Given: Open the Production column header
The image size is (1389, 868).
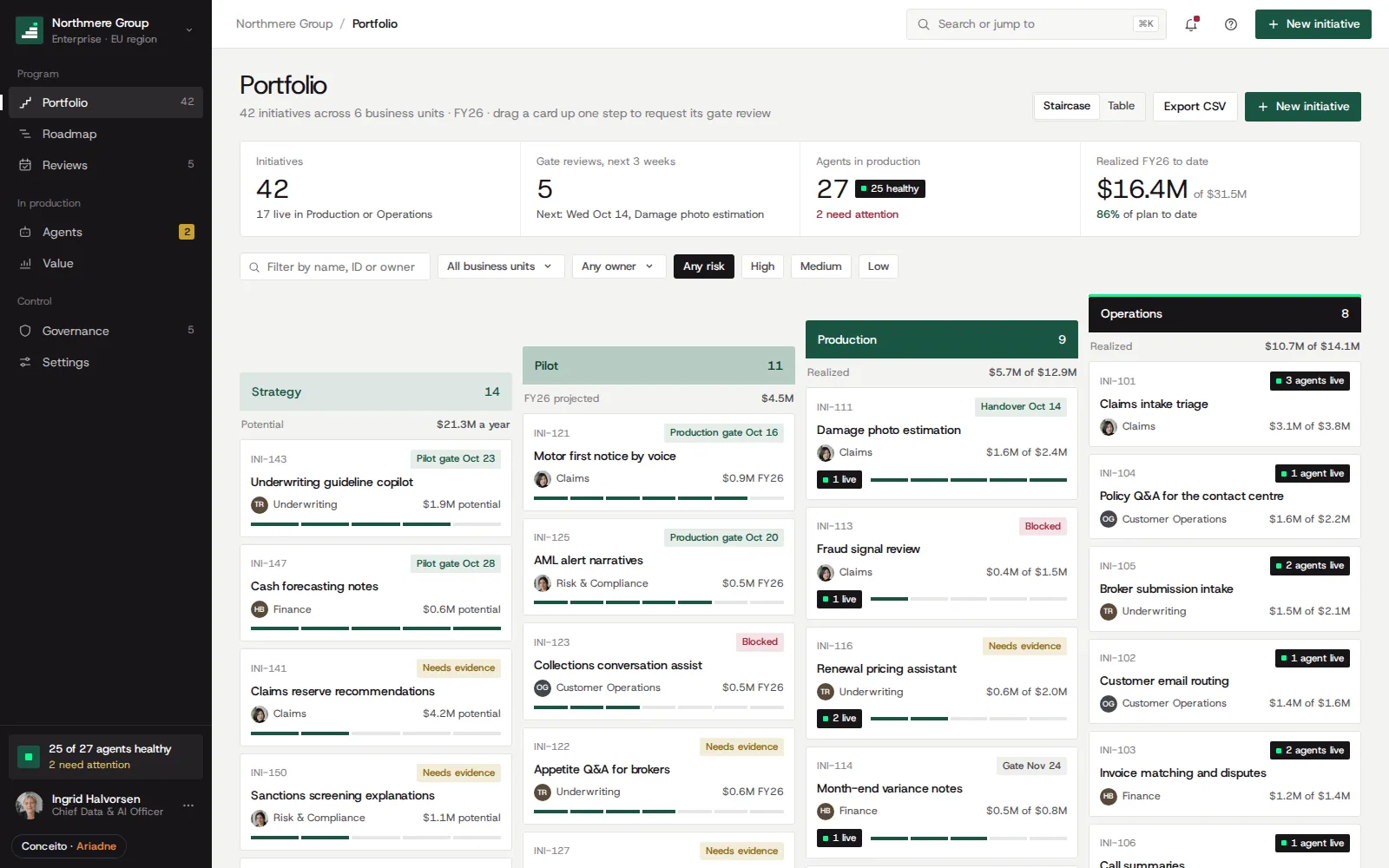Looking at the screenshot, I should point(942,339).
